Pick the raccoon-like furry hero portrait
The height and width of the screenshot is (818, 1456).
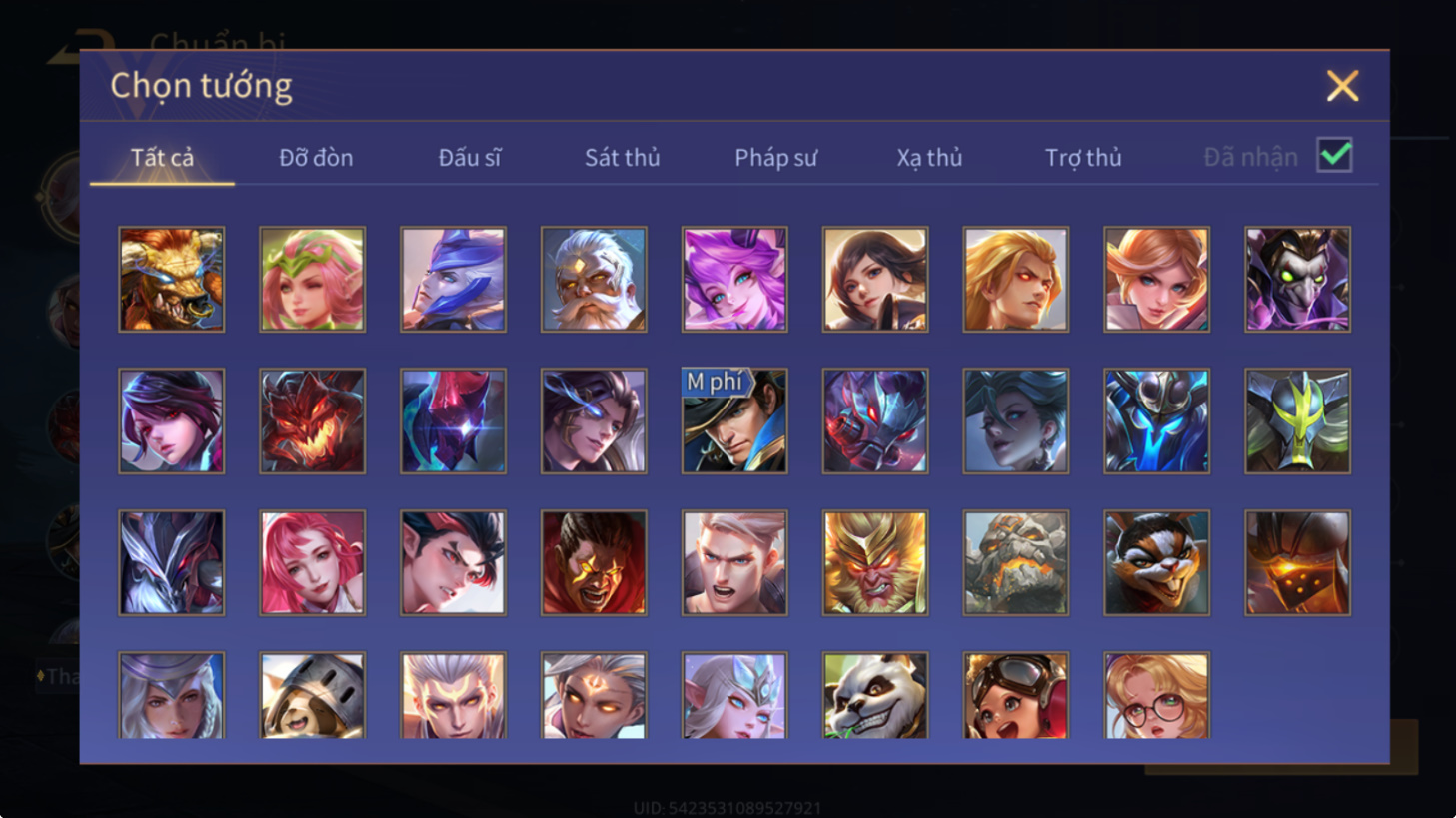click(1157, 562)
